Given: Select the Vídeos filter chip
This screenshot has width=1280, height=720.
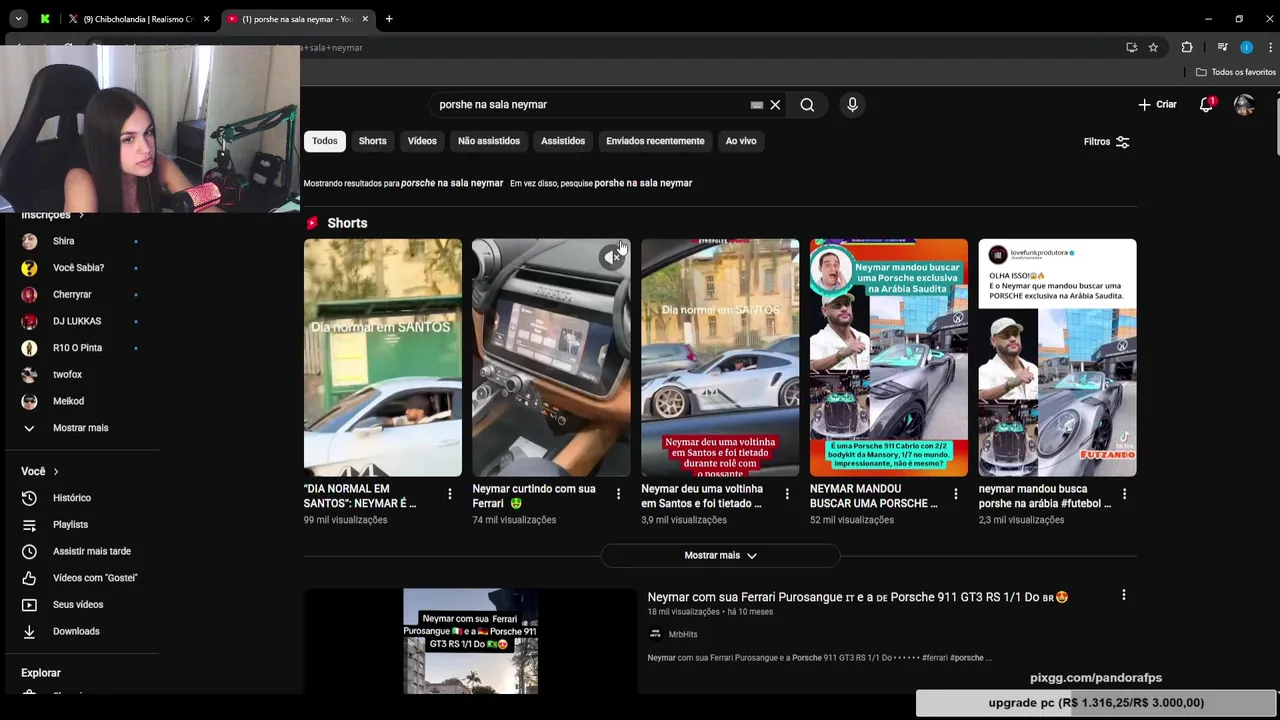Looking at the screenshot, I should pos(422,141).
